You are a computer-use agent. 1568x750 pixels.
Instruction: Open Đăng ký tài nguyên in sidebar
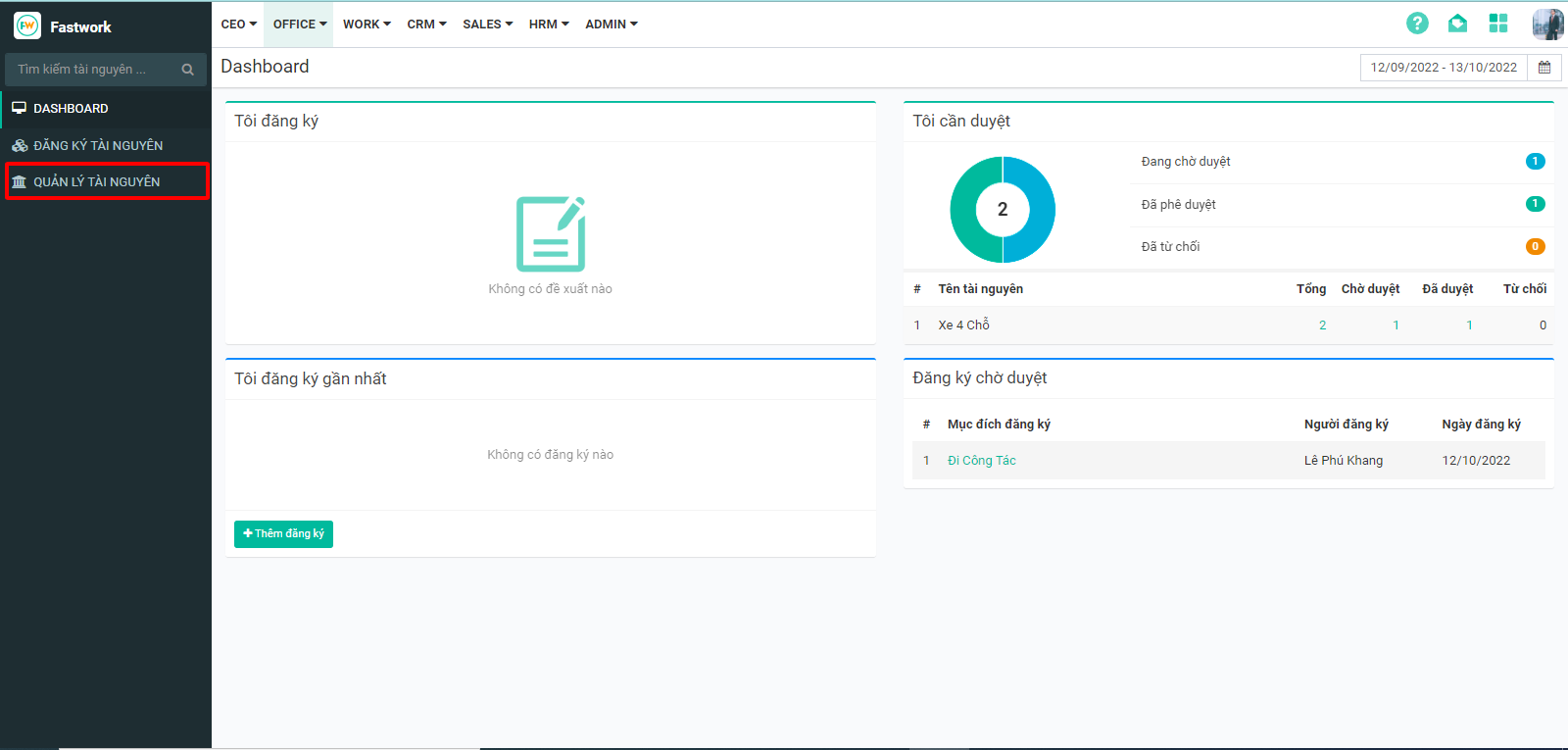pos(98,145)
